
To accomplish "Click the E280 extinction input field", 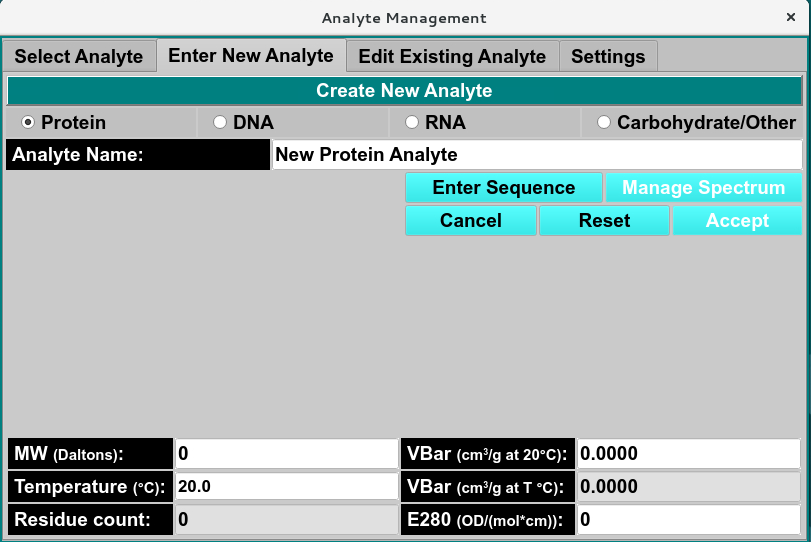I will [688, 520].
